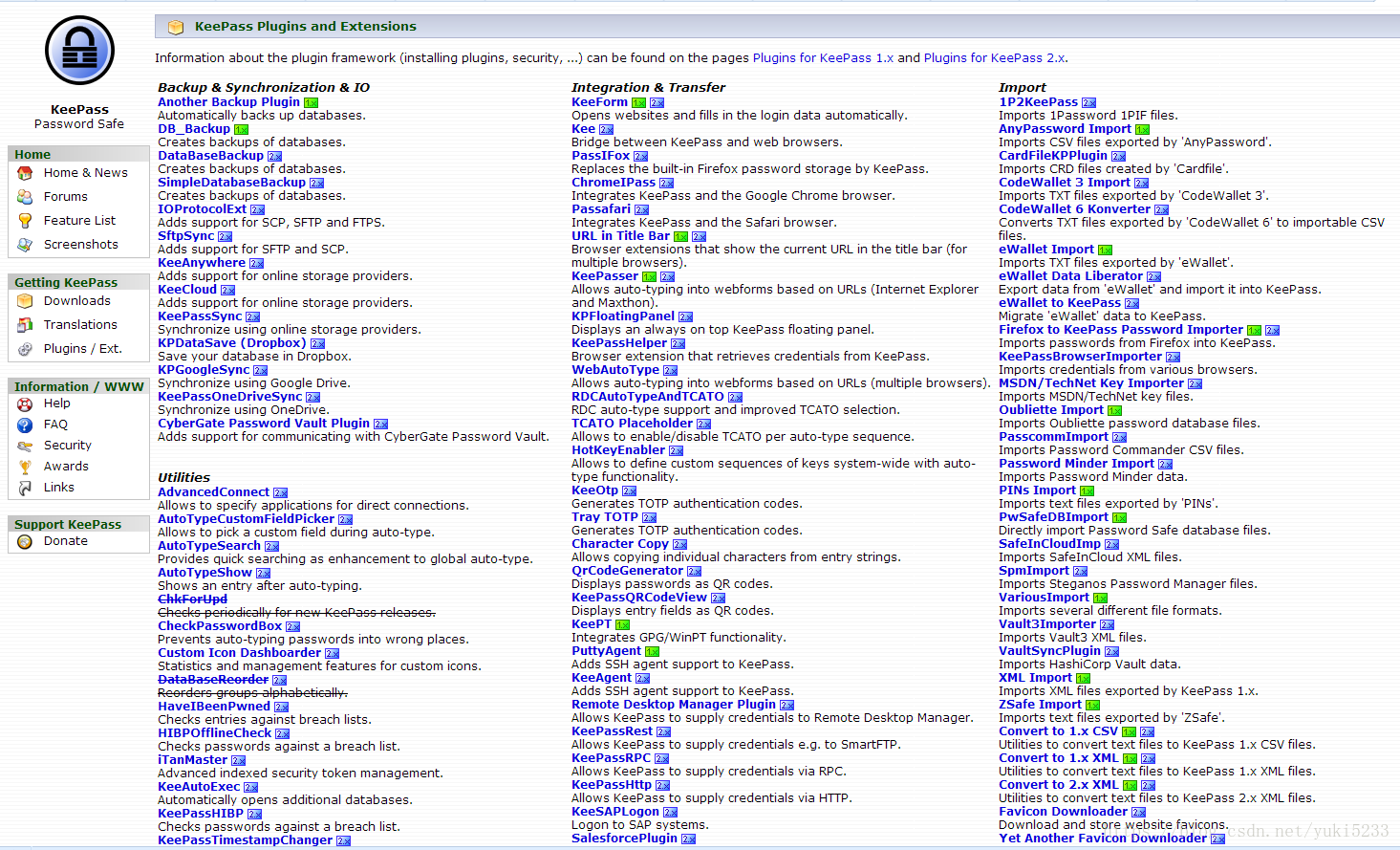Click the Security sidebar icon
The height and width of the screenshot is (850, 1400).
(x=25, y=446)
